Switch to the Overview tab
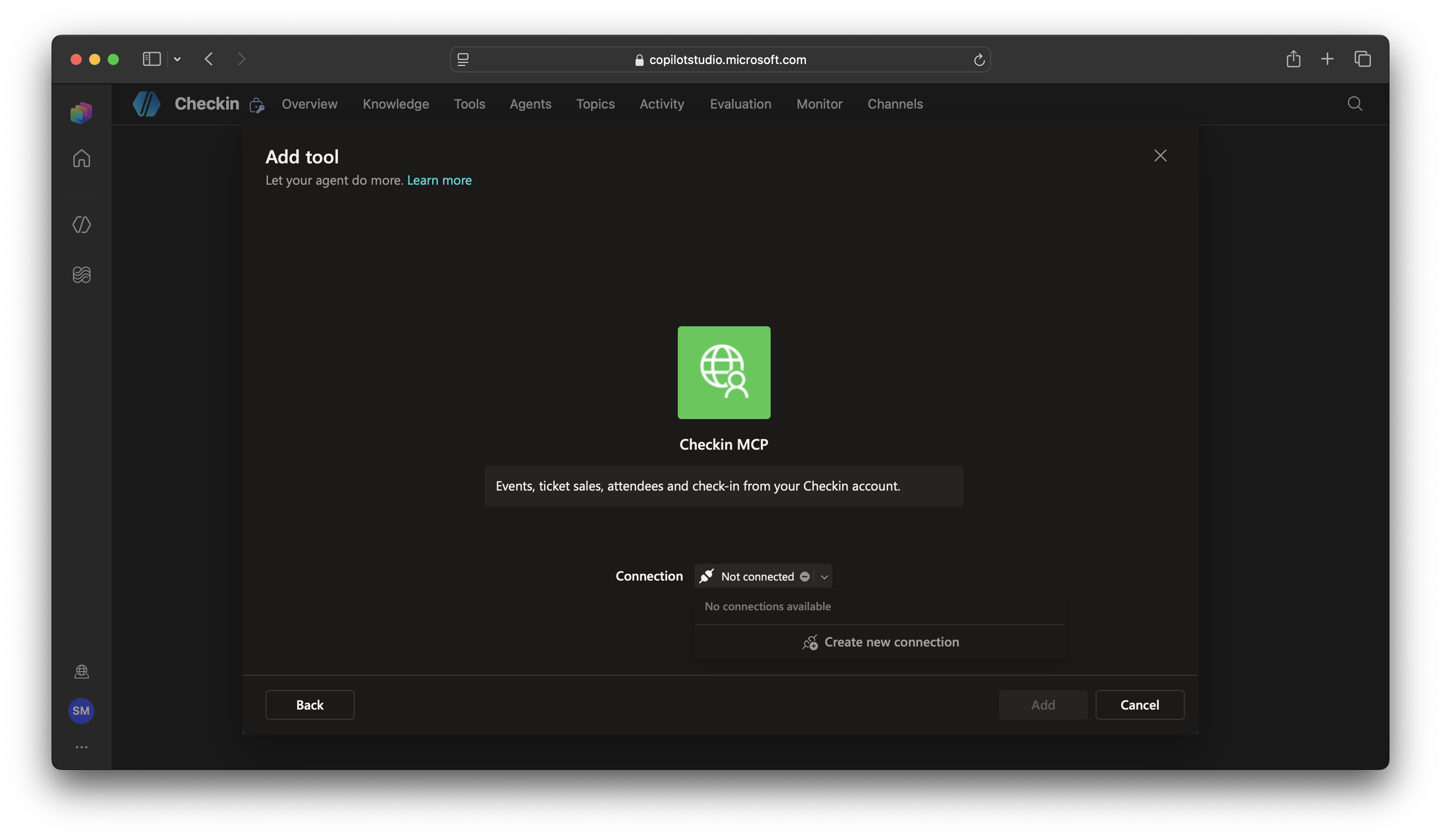 point(309,104)
